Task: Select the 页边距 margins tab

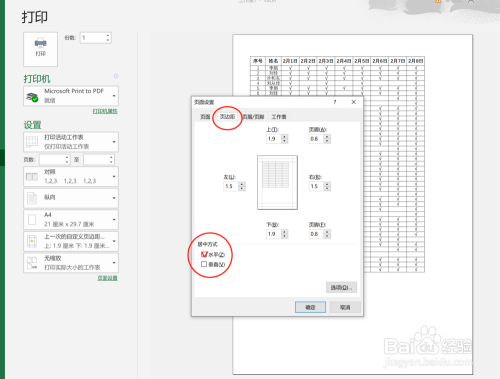Action: tap(227, 116)
